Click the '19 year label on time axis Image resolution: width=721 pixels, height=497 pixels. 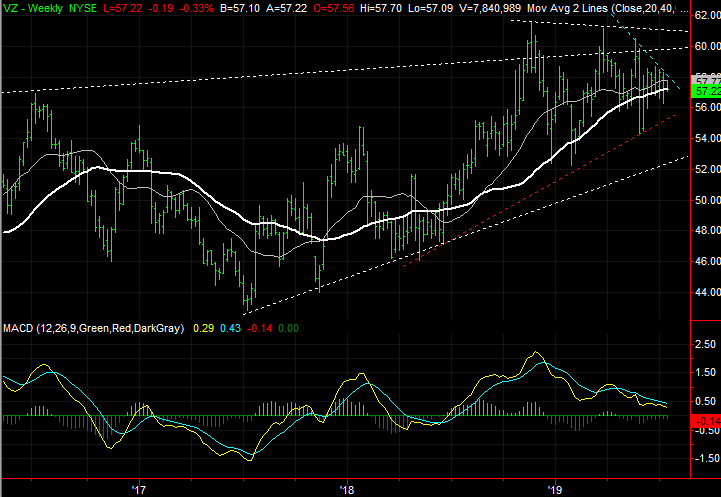[x=555, y=489]
